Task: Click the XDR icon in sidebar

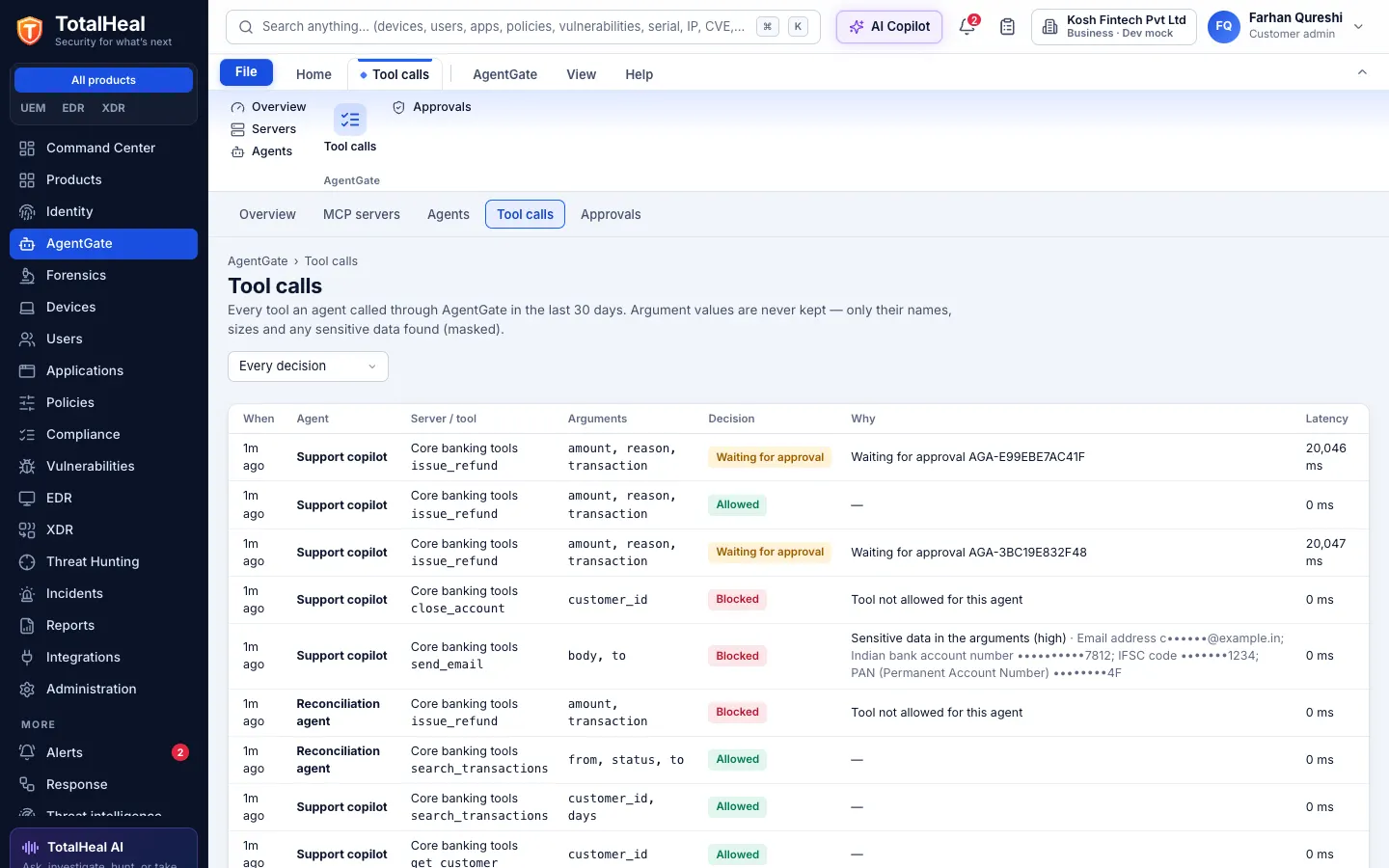Action: point(27,529)
